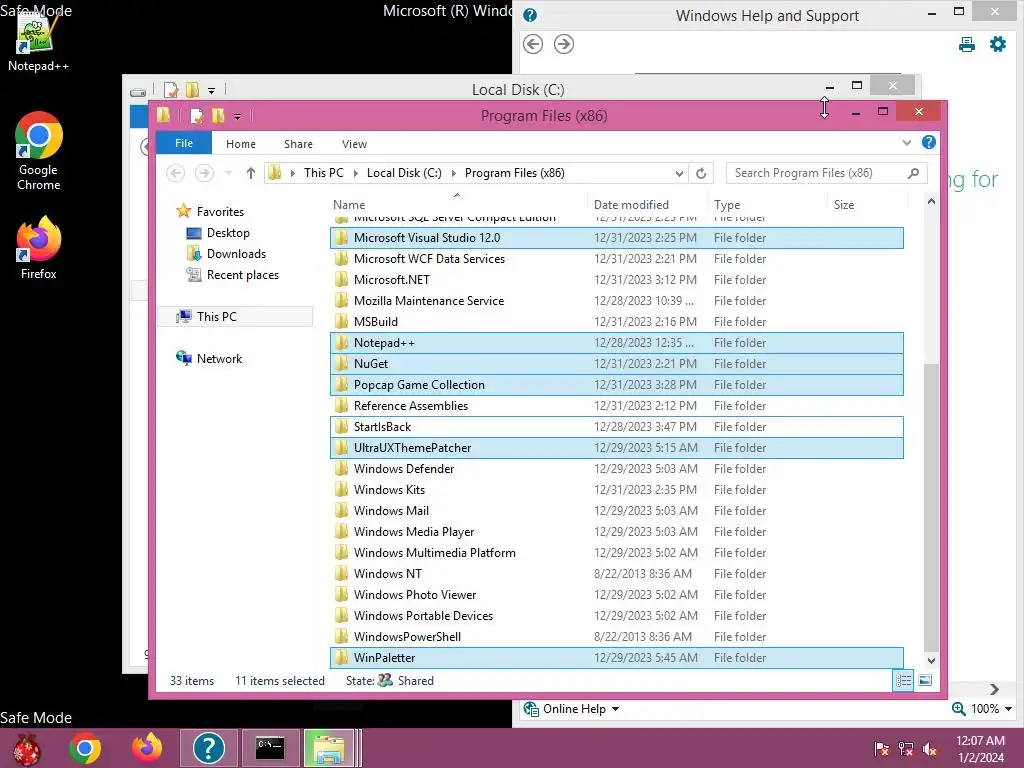Screen dimensions: 1024x768
Task: Open the Home ribbon tab
Action: pyautogui.click(x=240, y=144)
